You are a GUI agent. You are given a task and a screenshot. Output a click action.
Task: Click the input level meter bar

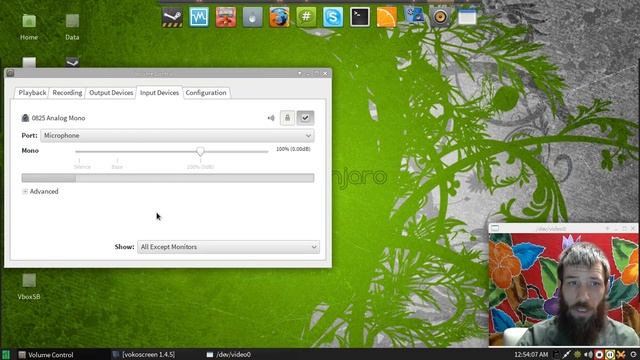[168, 178]
